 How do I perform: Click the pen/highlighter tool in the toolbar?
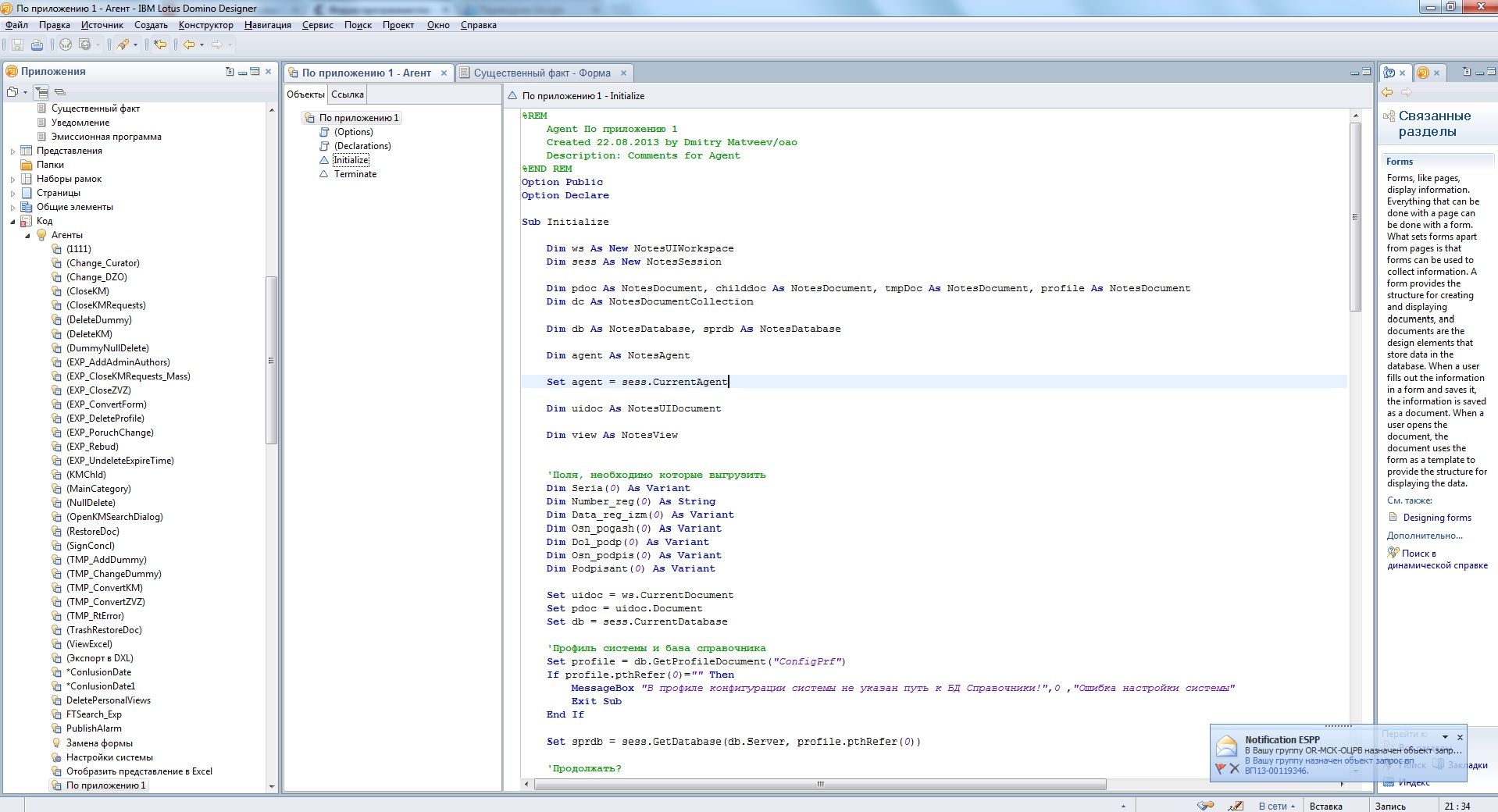coord(123,45)
